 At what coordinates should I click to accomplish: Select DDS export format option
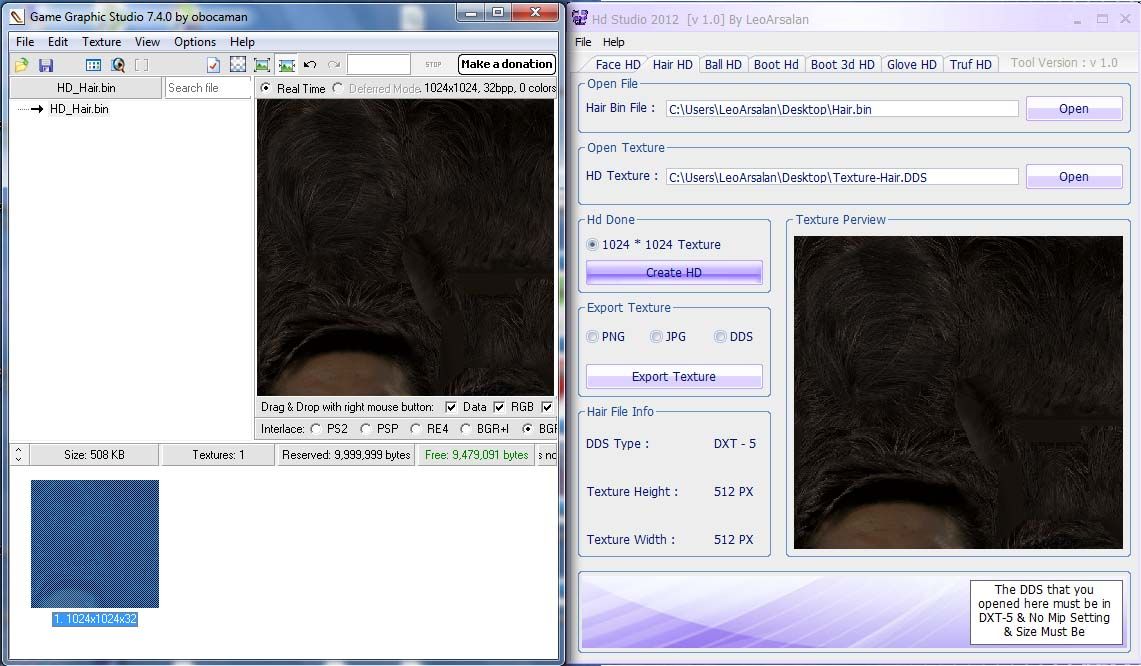pos(720,337)
